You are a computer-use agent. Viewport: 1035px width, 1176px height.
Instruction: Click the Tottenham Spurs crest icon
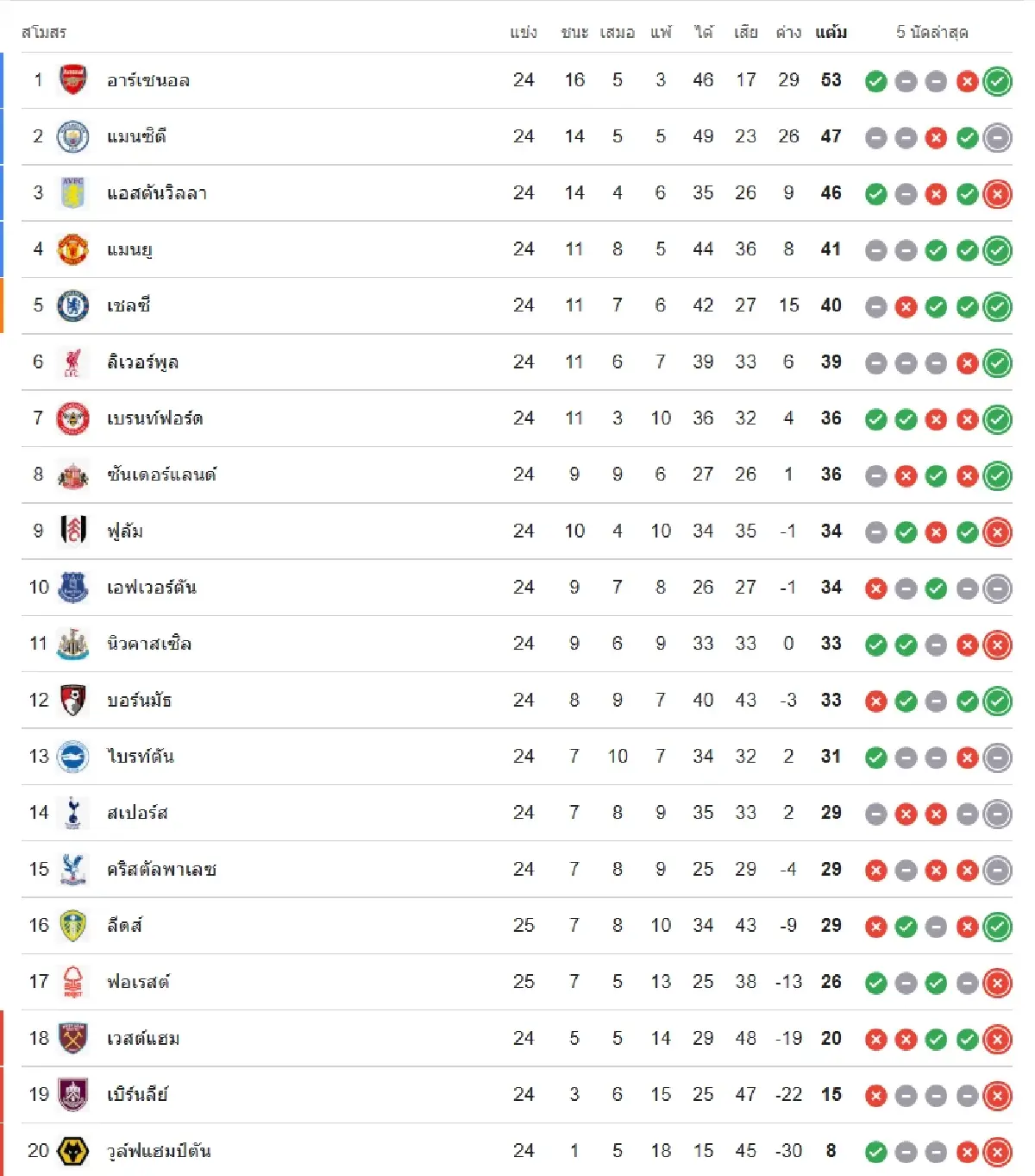[x=72, y=813]
